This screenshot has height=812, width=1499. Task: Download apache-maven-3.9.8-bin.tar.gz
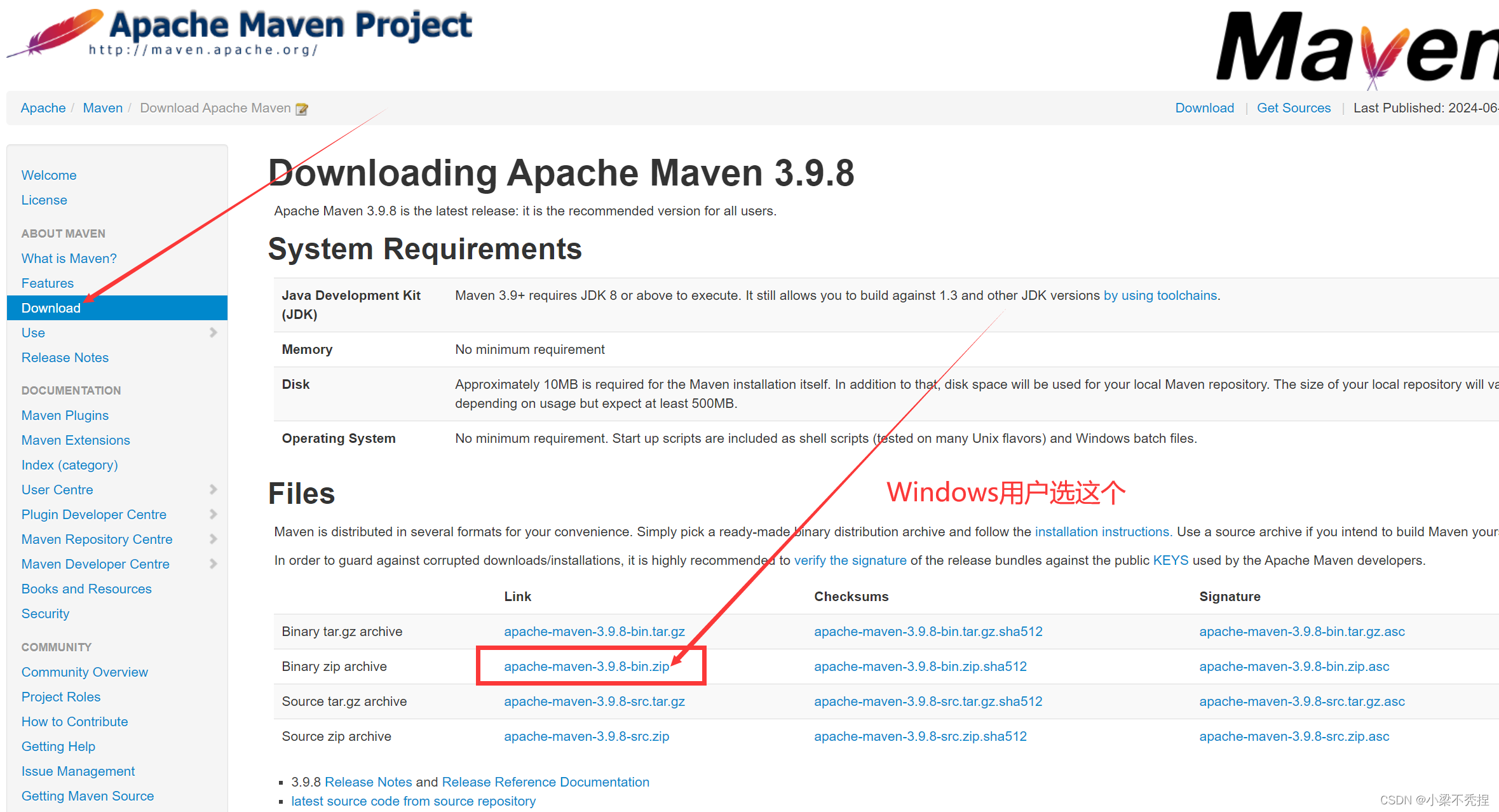594,632
